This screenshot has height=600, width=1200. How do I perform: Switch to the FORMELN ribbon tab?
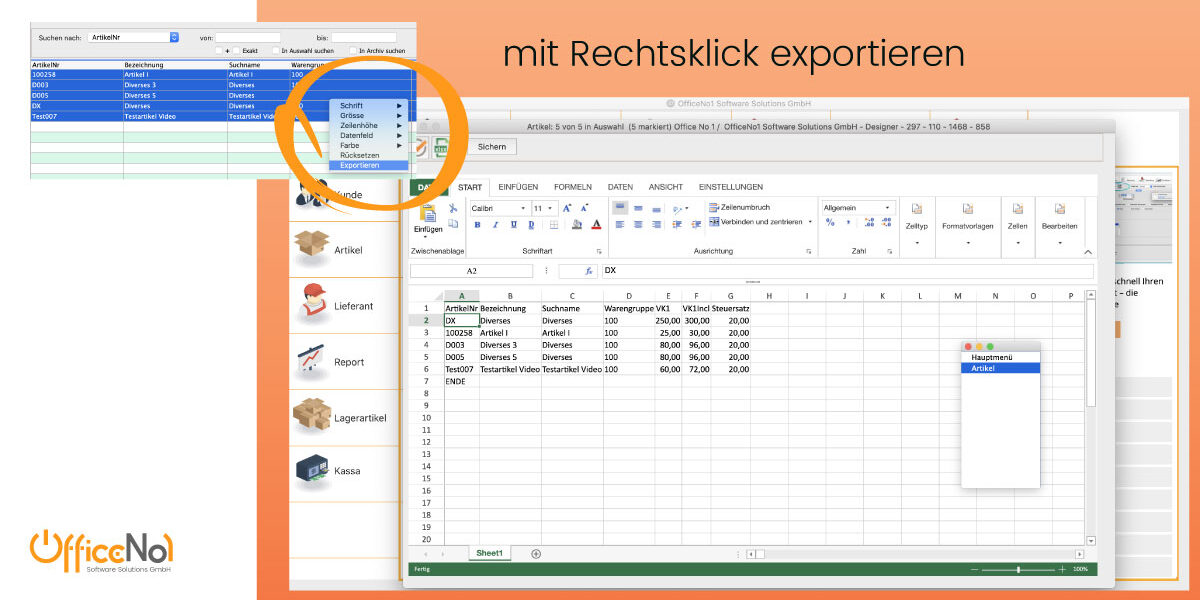coord(573,187)
